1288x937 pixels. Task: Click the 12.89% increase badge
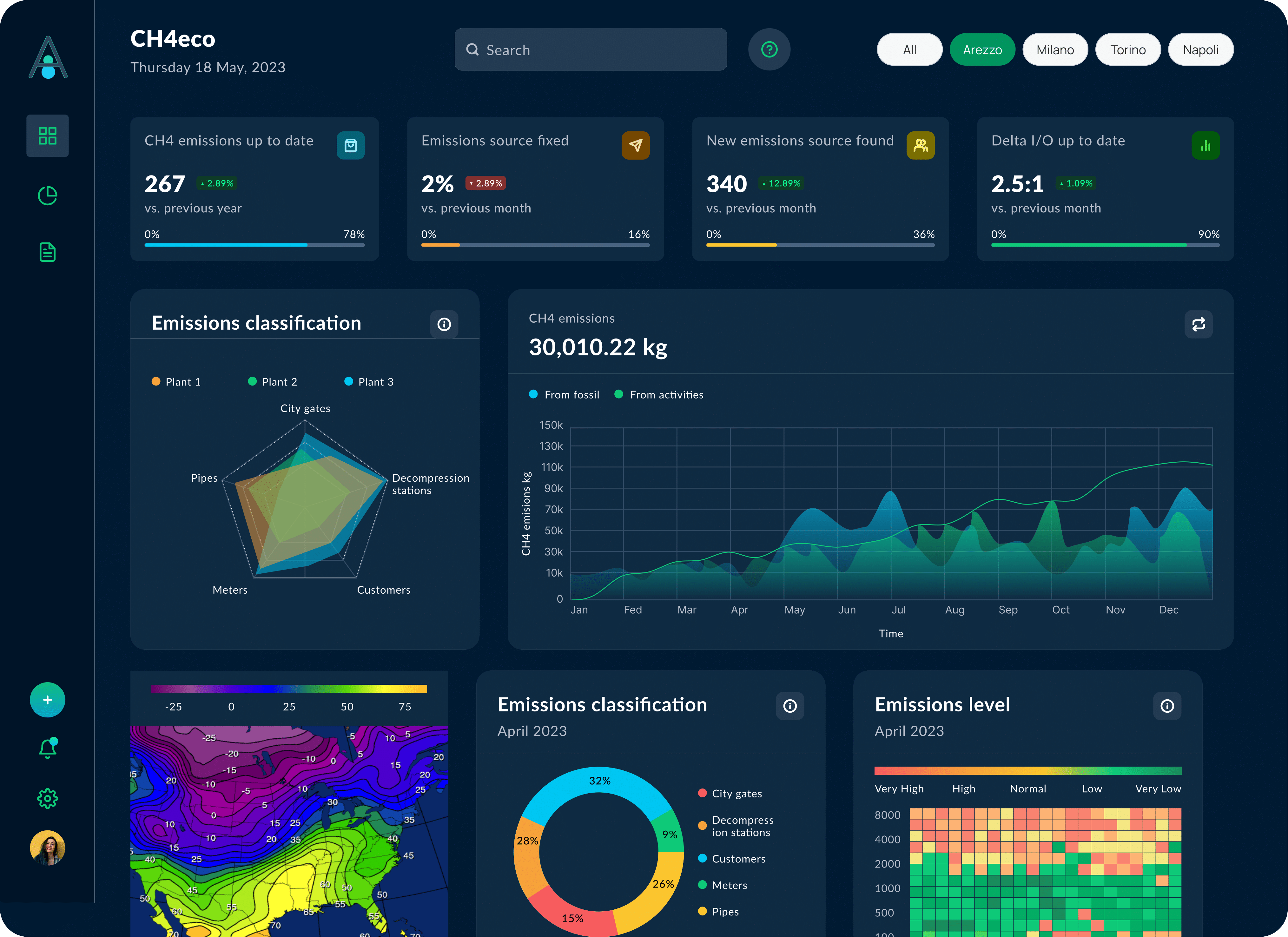[x=782, y=183]
